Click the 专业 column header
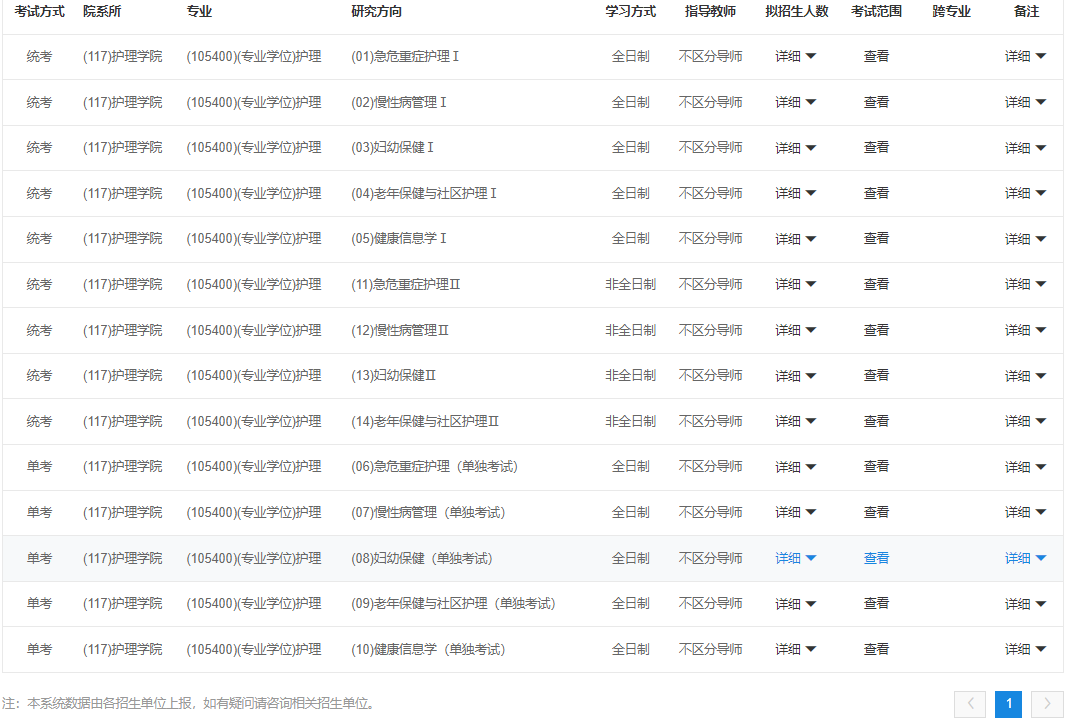The image size is (1072, 719). (x=199, y=12)
